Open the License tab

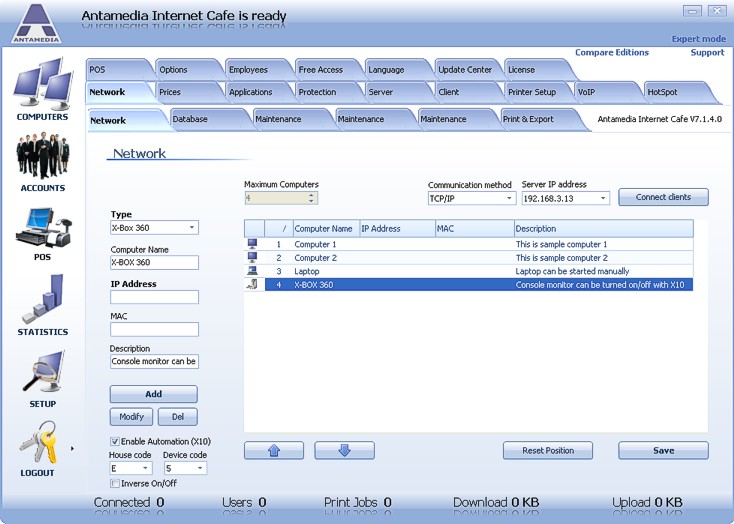tap(536, 70)
